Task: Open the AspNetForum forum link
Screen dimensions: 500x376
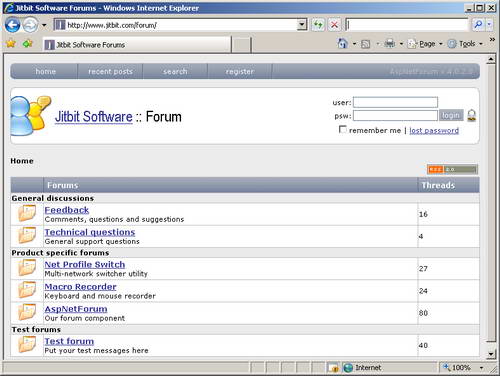Action: 76,309
